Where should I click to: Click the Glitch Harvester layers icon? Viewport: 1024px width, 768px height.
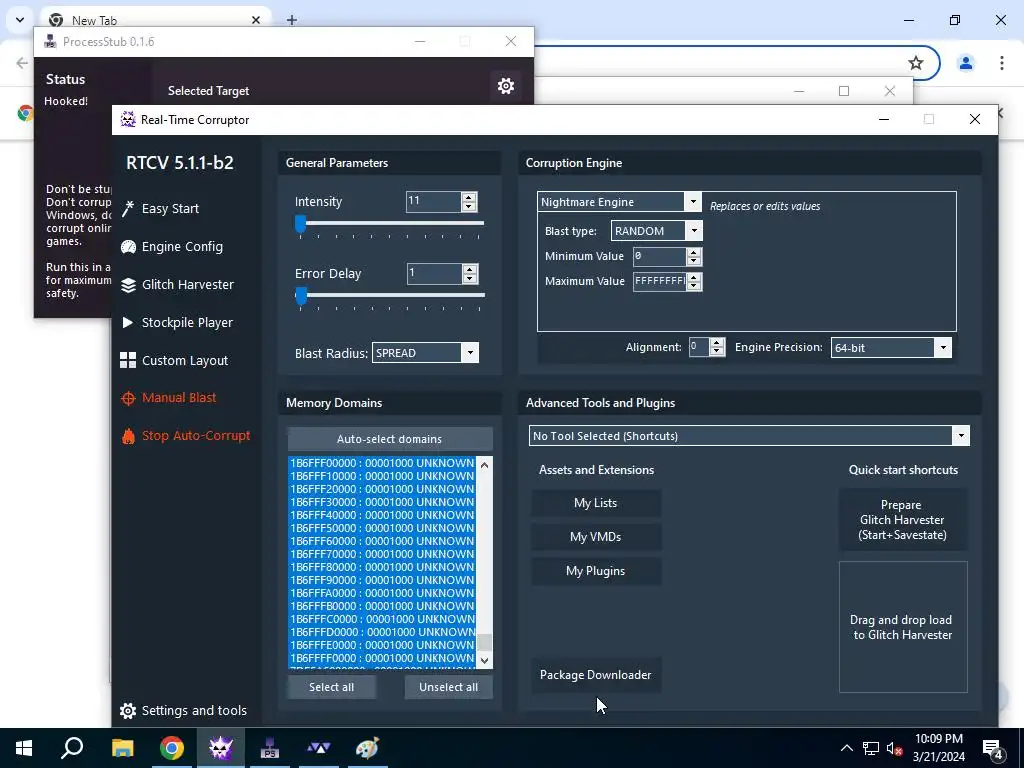click(128, 285)
